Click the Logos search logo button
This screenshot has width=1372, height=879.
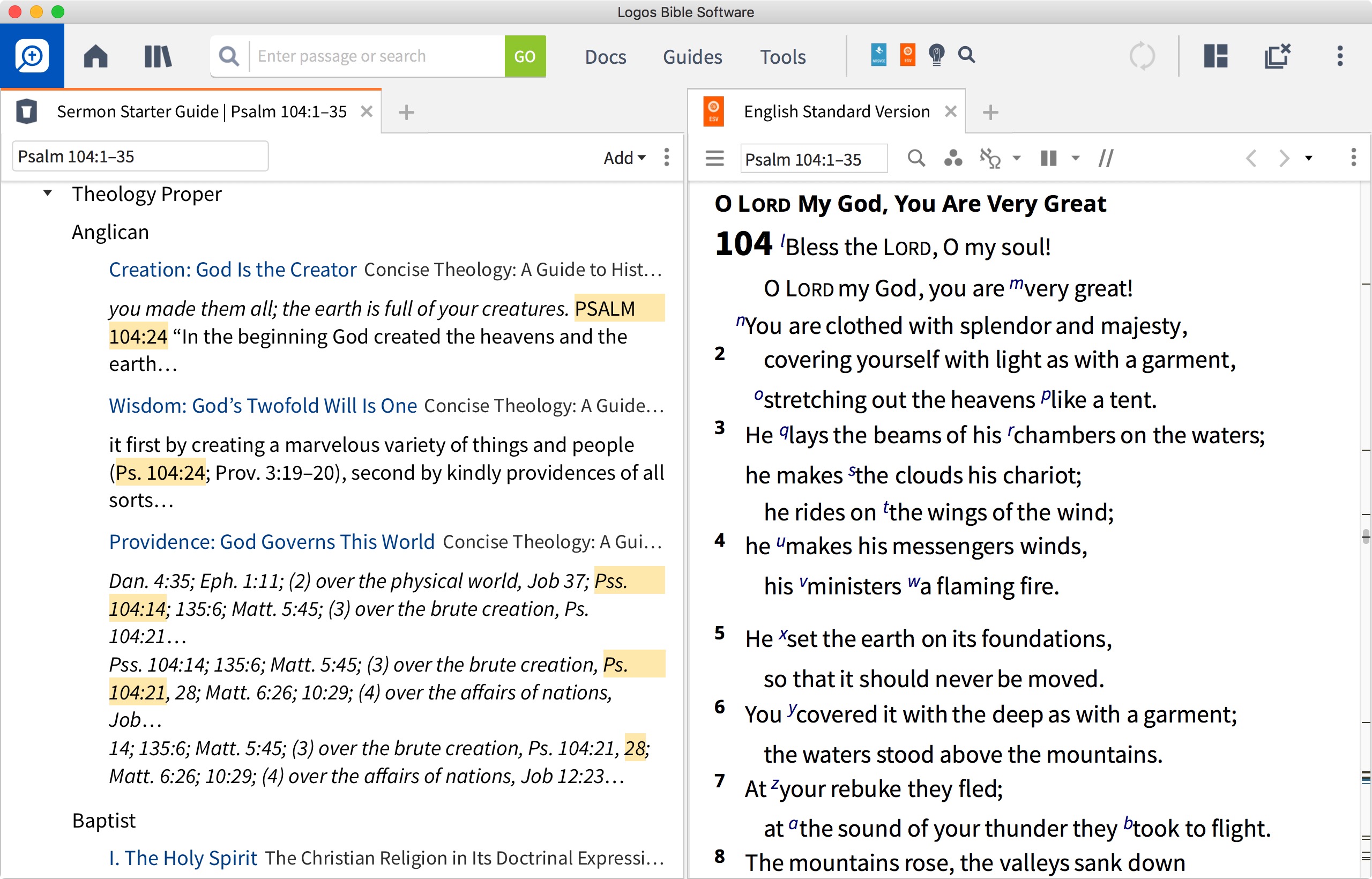point(32,56)
